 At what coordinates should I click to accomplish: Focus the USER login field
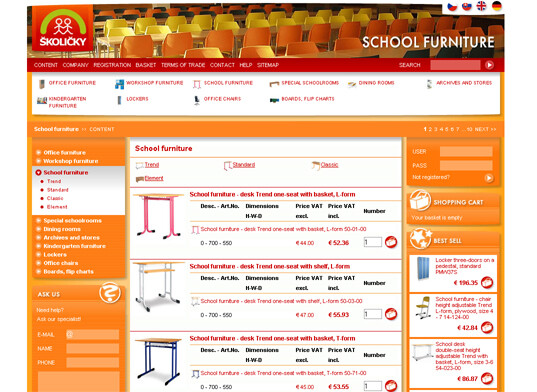click(466, 151)
